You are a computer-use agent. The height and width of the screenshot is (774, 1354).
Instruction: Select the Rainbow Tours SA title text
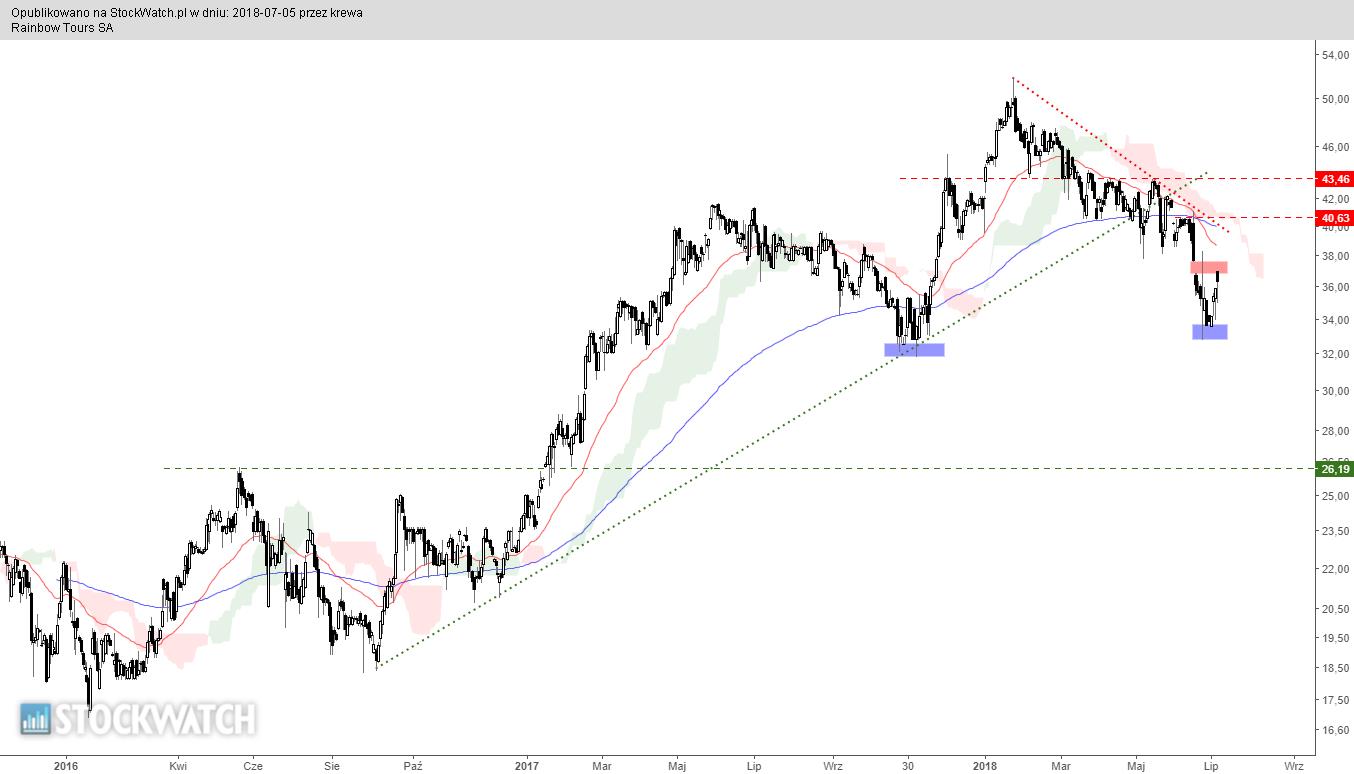click(x=62, y=28)
